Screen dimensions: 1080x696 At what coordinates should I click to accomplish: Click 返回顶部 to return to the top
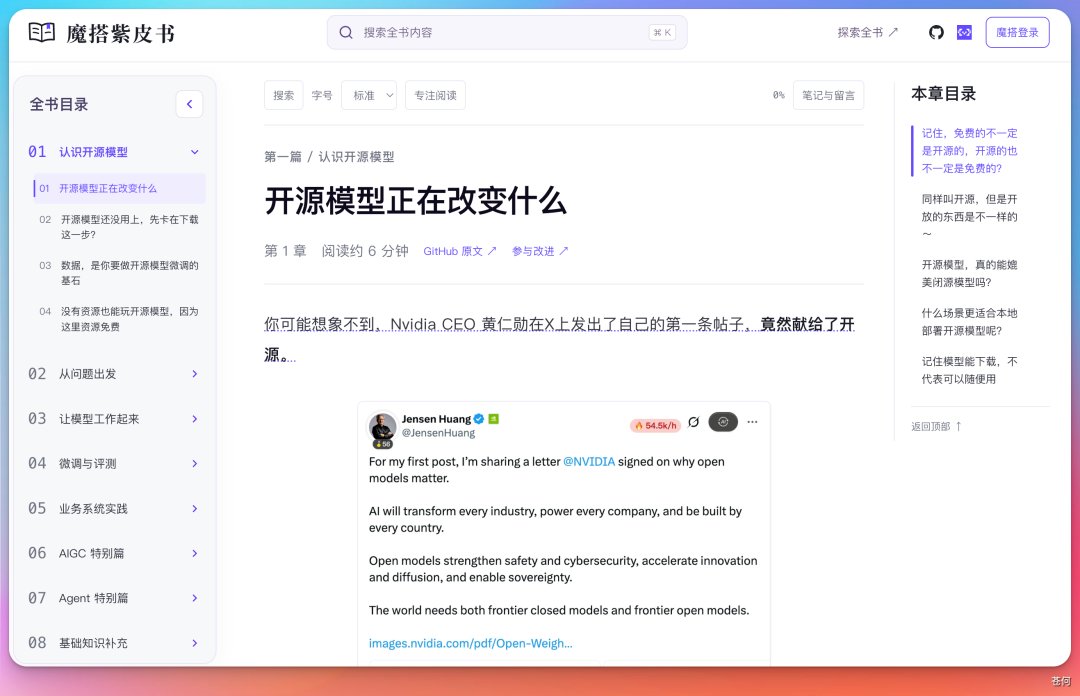(936, 427)
